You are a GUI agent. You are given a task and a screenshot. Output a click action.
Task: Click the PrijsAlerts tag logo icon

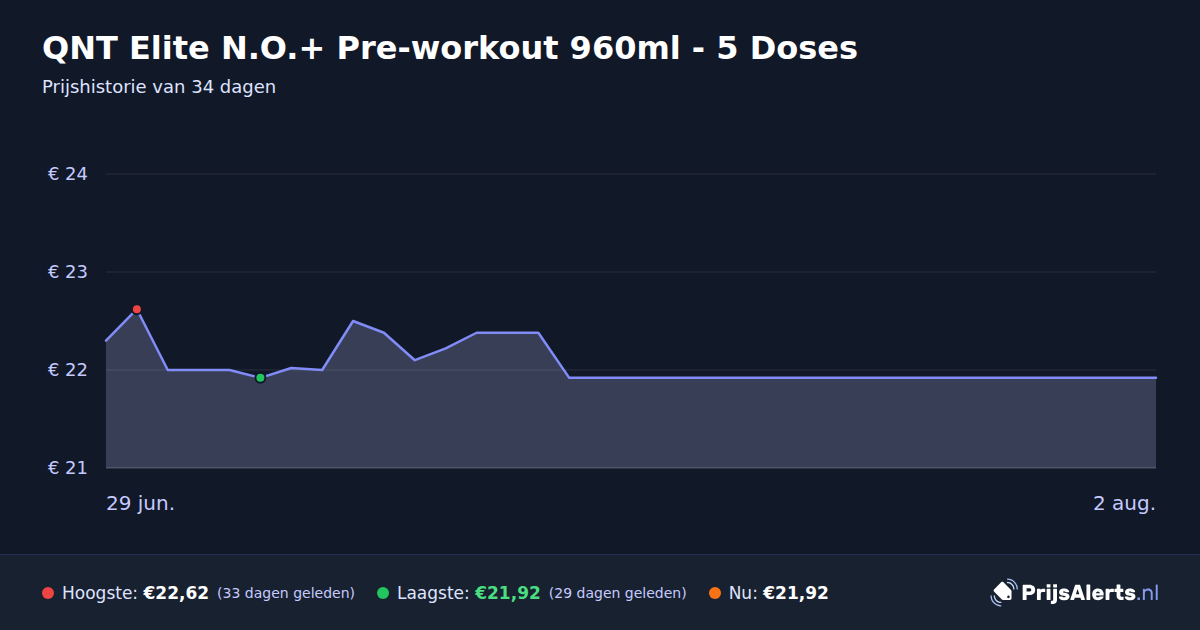[1003, 593]
